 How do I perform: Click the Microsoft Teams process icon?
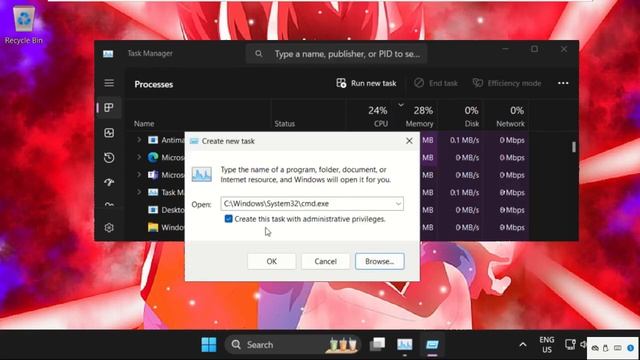153,175
